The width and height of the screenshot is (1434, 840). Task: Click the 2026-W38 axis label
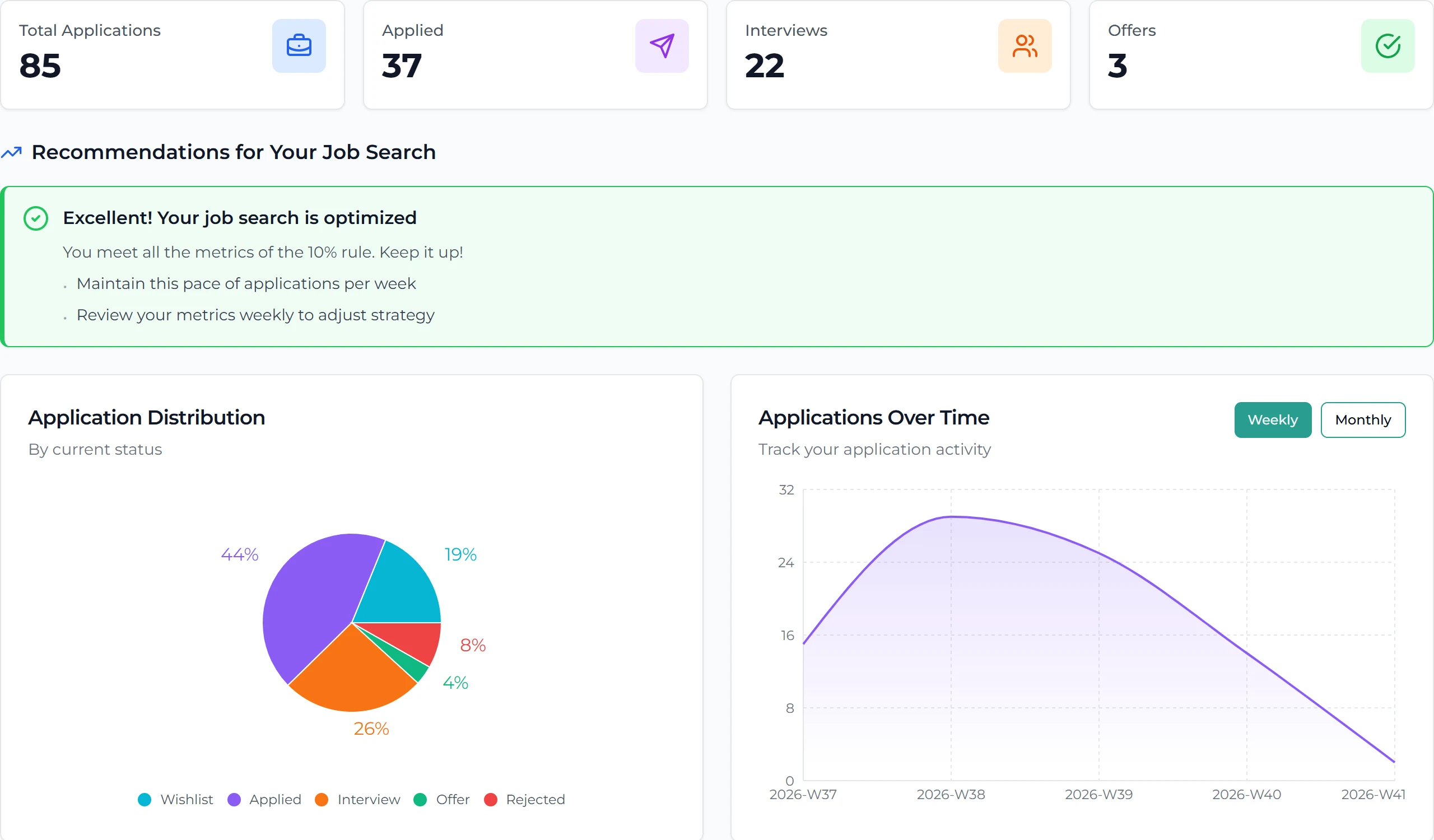point(951,795)
